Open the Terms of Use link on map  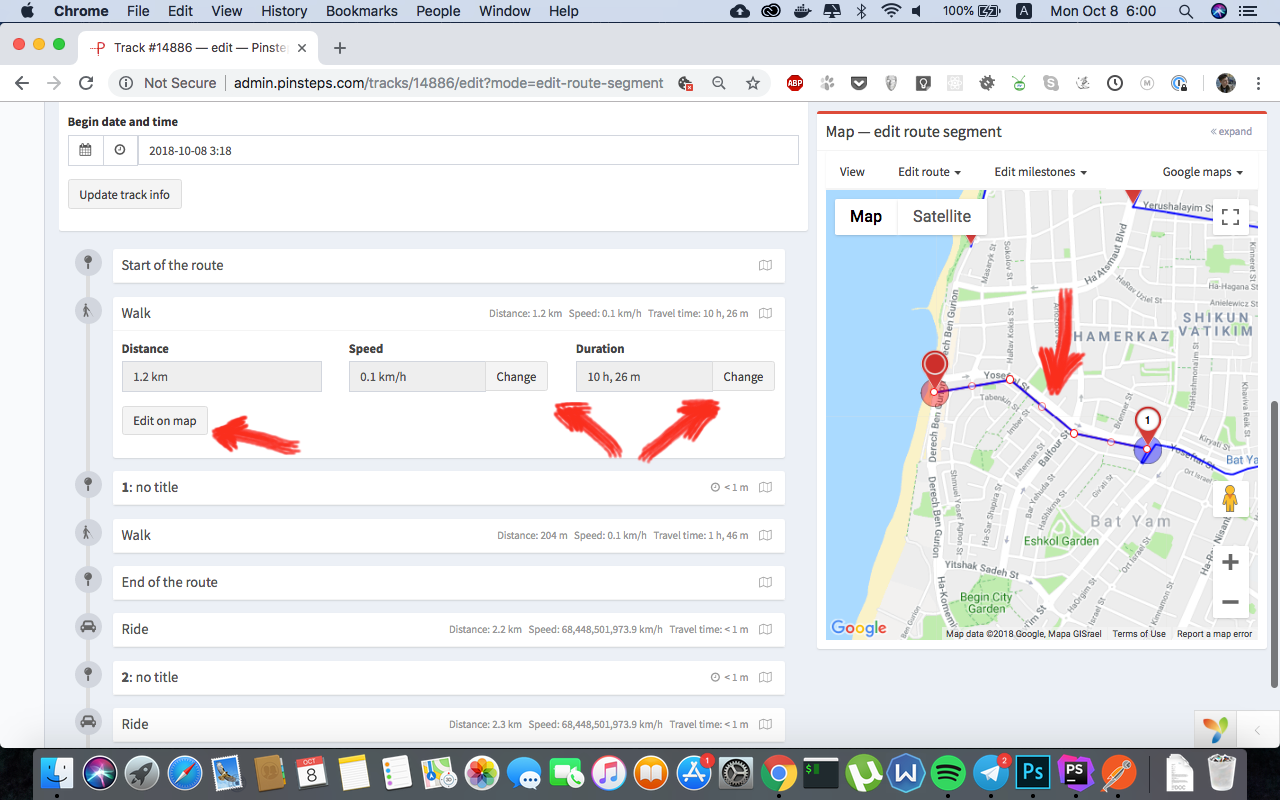point(1139,633)
